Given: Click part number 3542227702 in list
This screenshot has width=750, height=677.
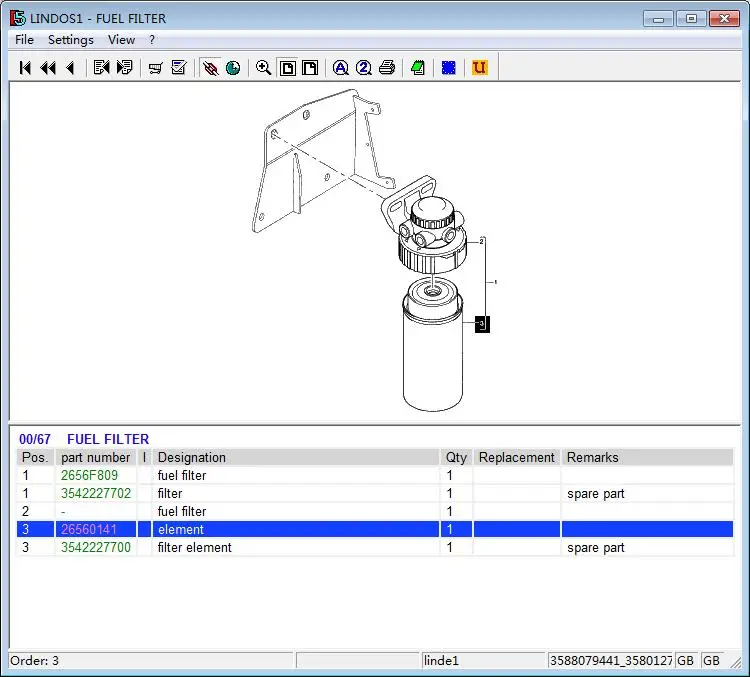Looking at the screenshot, I should [x=95, y=494].
